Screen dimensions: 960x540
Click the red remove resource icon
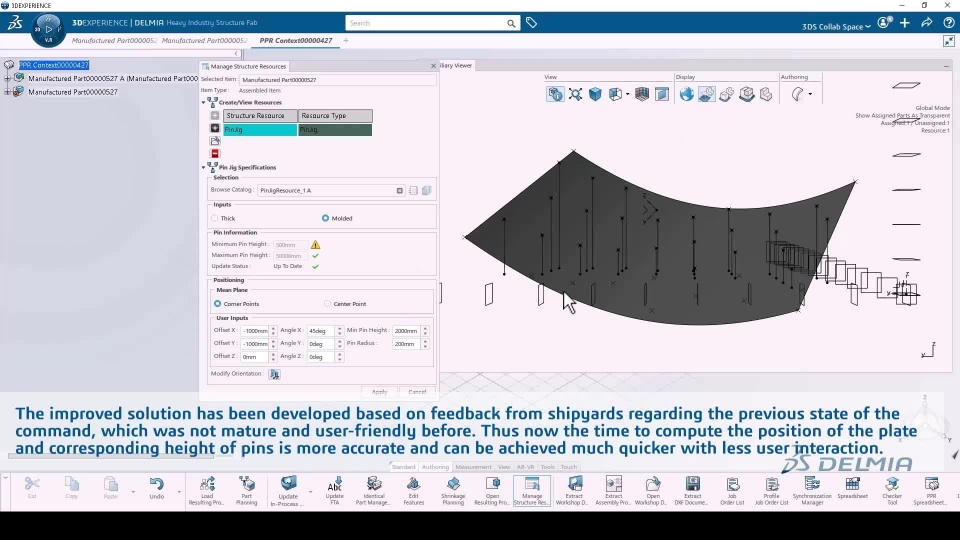pyautogui.click(x=215, y=154)
